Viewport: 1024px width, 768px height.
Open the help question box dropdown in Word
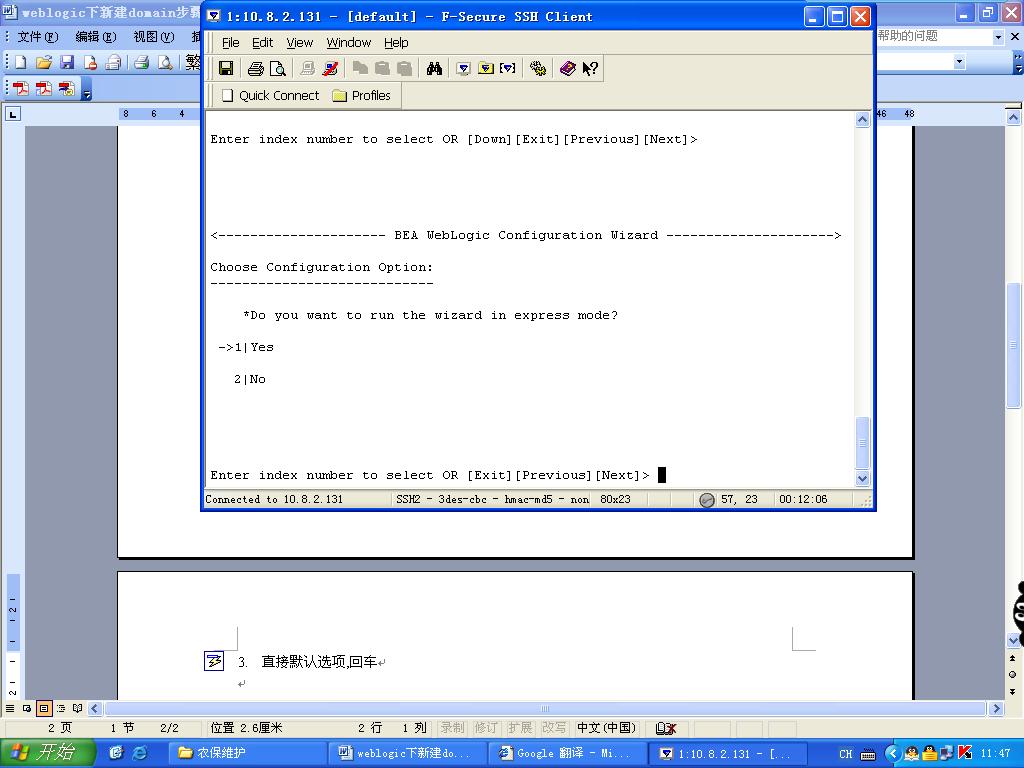tap(997, 37)
